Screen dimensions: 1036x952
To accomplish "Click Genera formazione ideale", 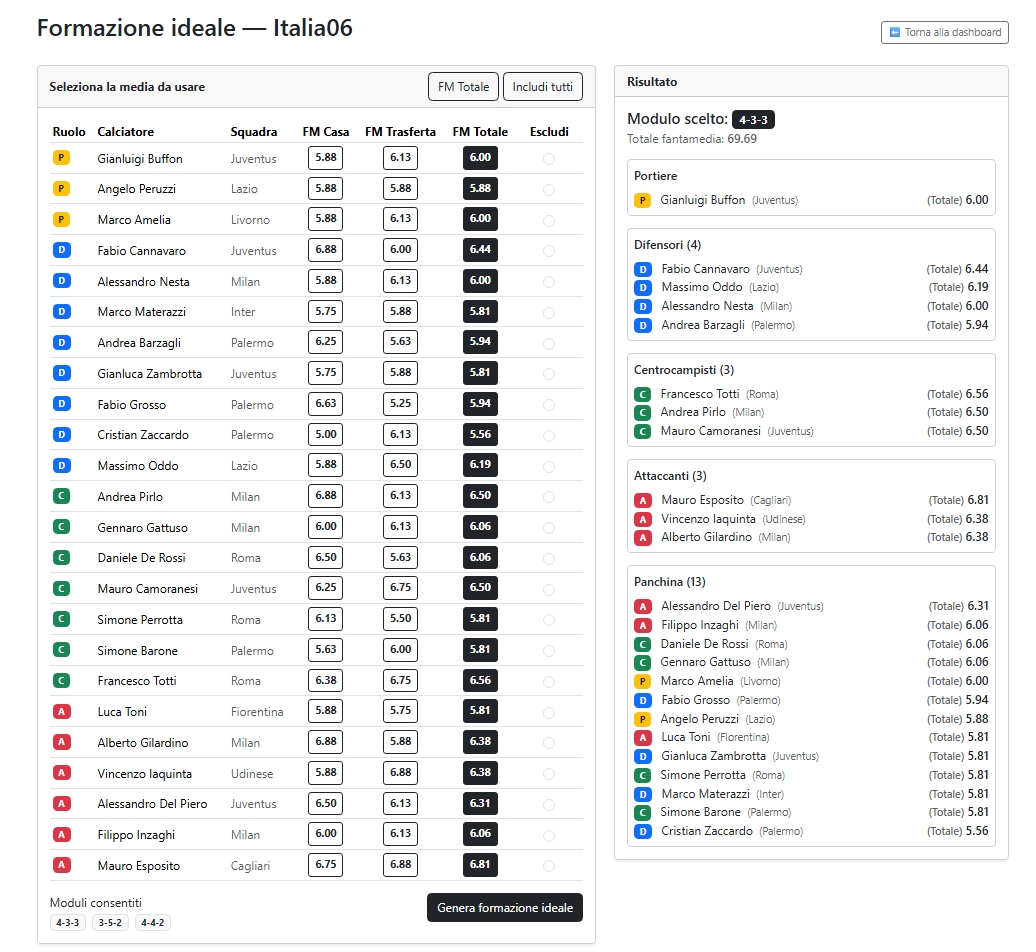I will (504, 908).
